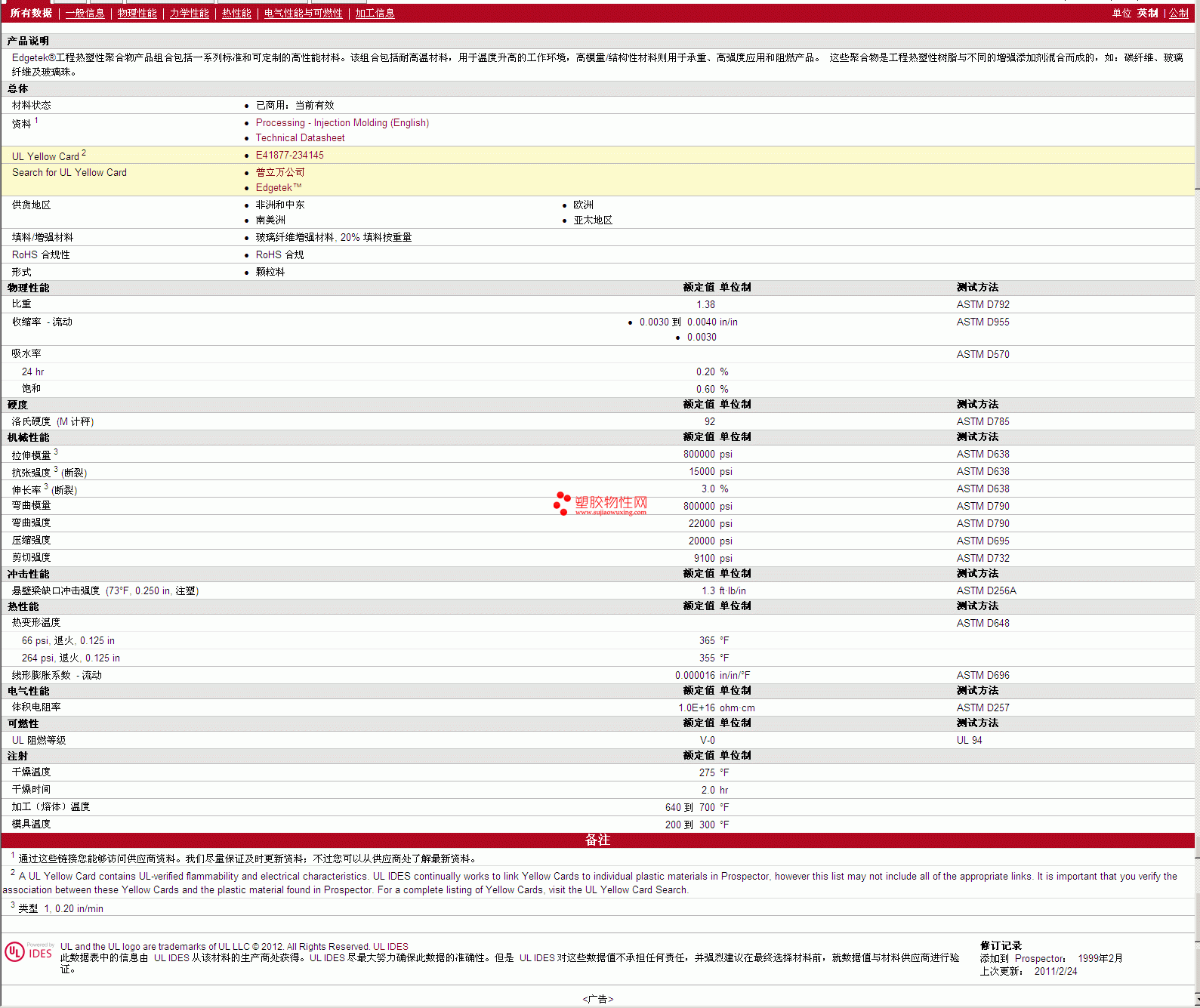This screenshot has height=1008, width=1200.
Task: Switch to 电气性能与可燃性 tab
Action: (x=303, y=14)
